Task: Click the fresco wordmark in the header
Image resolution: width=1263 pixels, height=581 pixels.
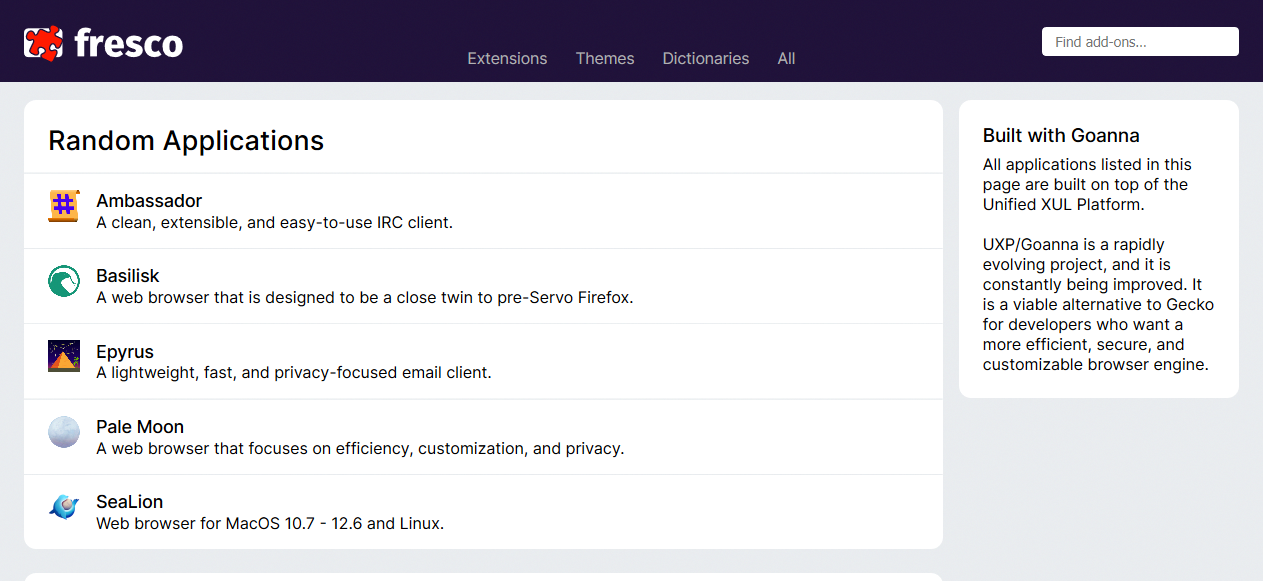Action: (x=128, y=41)
